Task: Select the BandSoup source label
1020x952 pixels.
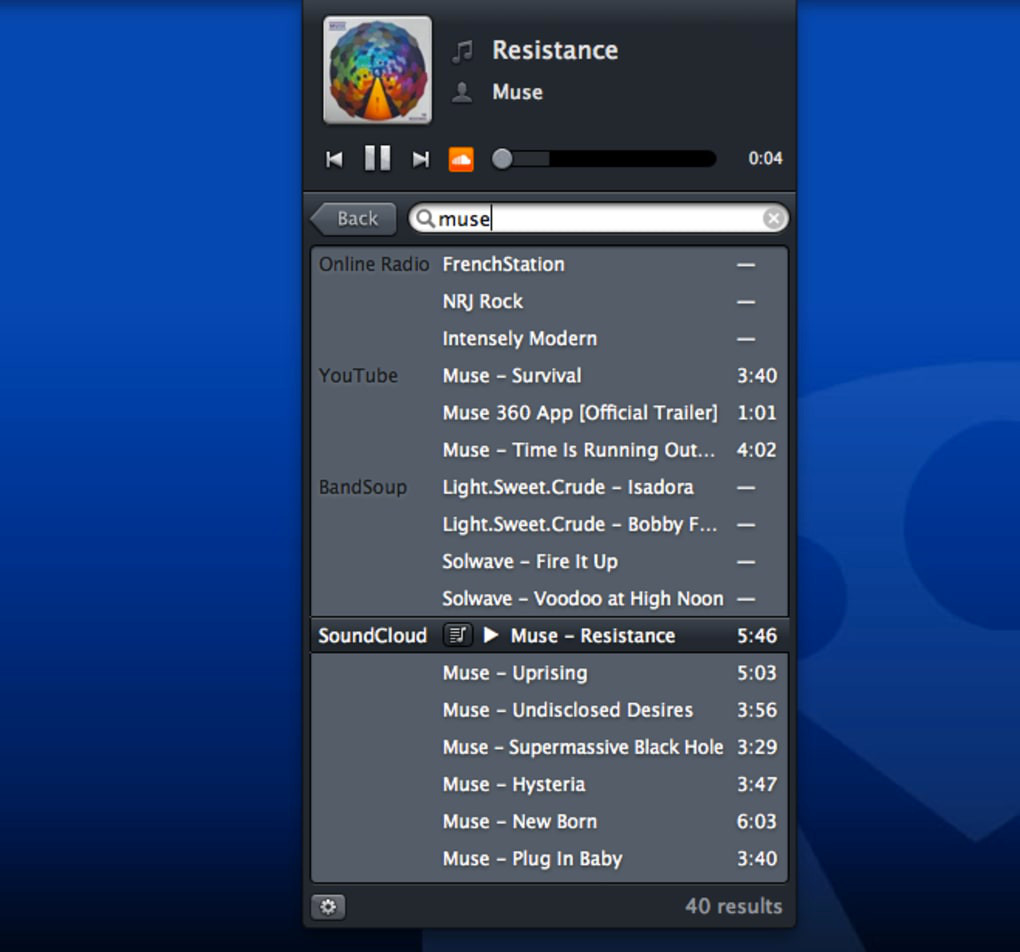Action: (362, 487)
